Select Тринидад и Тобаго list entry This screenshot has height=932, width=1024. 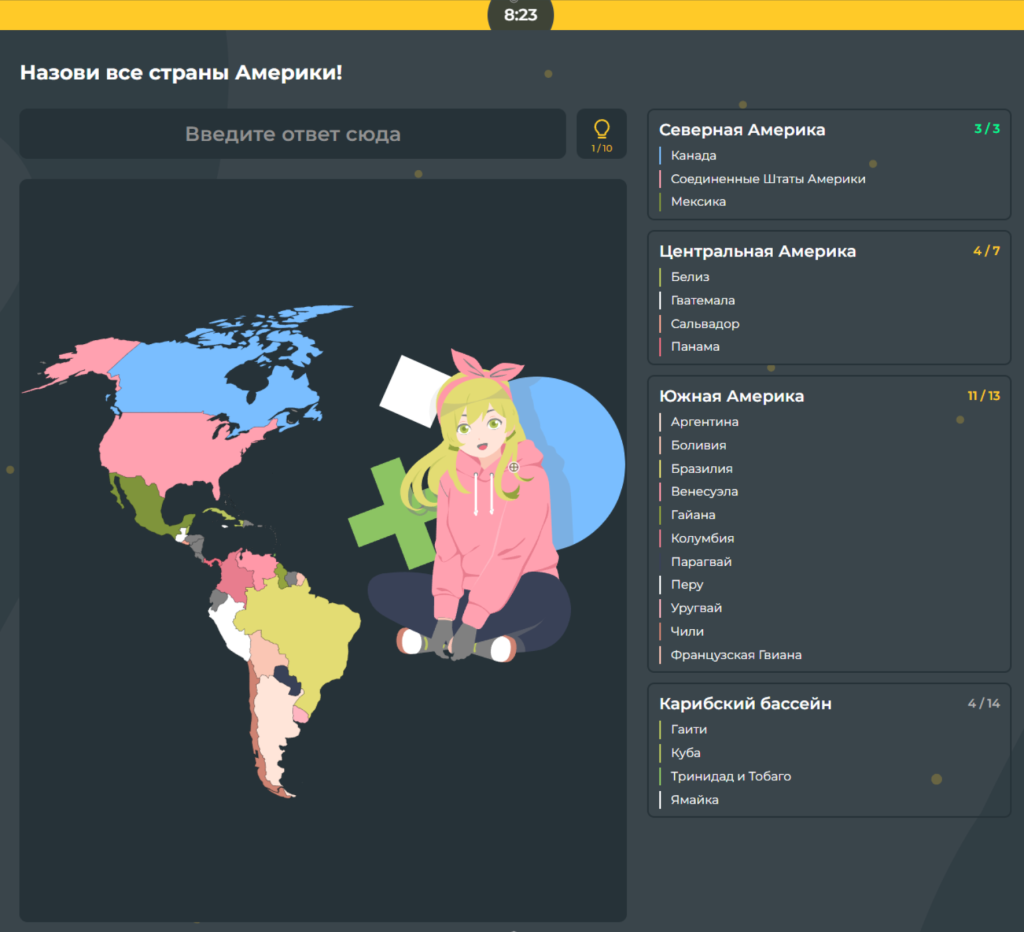click(x=730, y=777)
